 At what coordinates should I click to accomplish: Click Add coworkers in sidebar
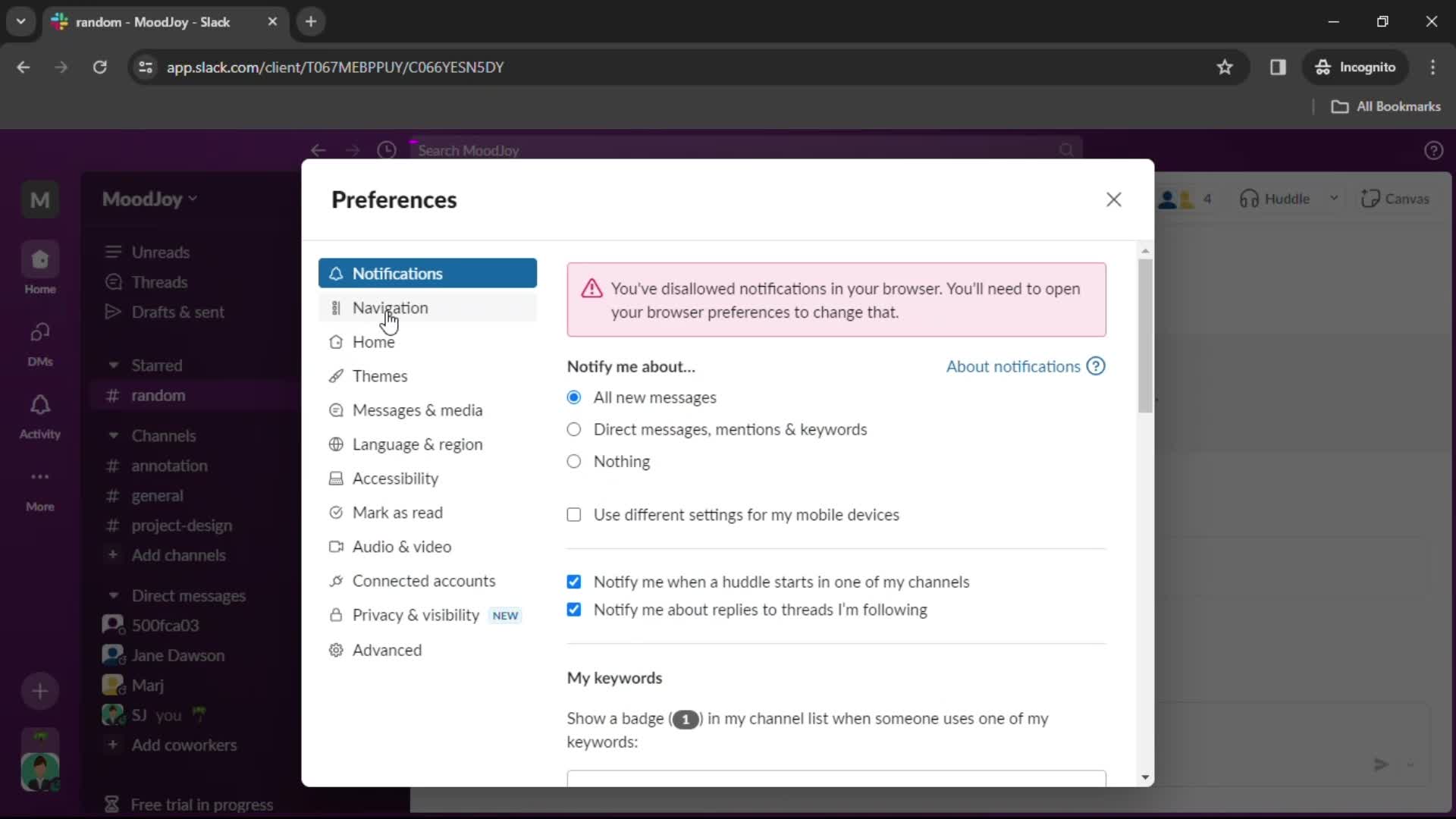pyautogui.click(x=184, y=745)
